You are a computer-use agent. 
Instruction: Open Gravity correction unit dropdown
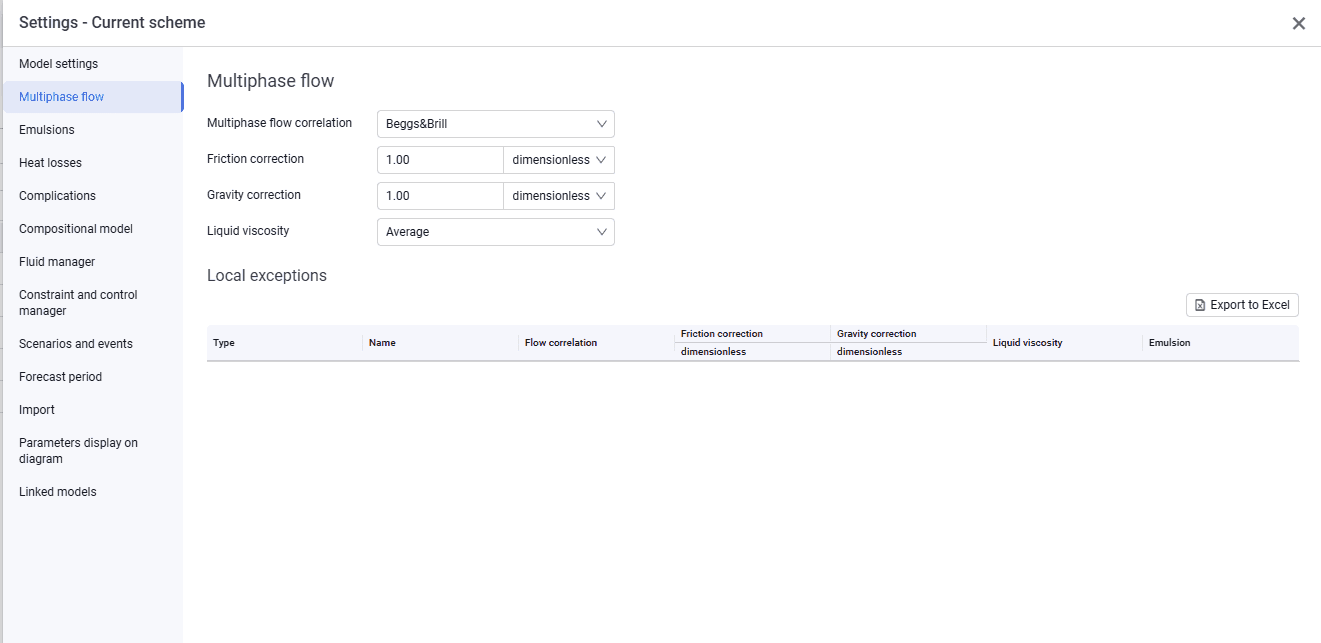(x=559, y=196)
